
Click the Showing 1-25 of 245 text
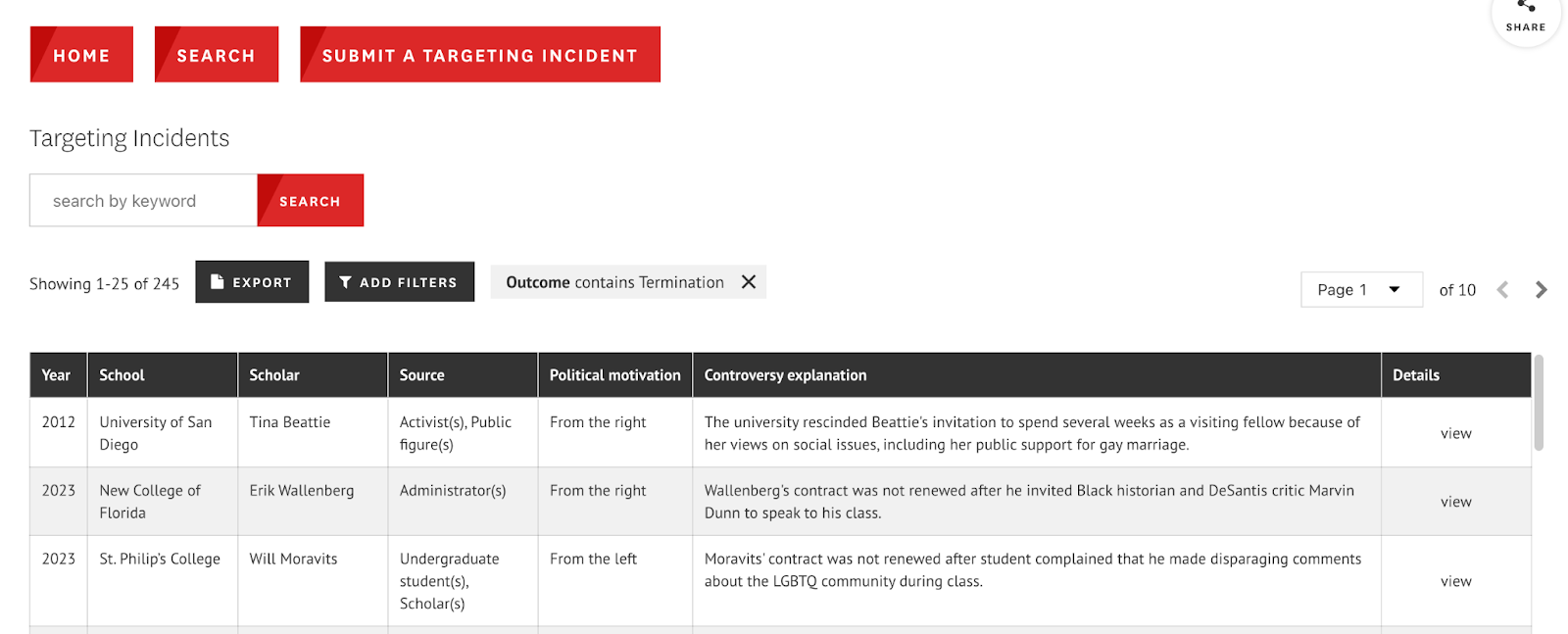coord(105,284)
